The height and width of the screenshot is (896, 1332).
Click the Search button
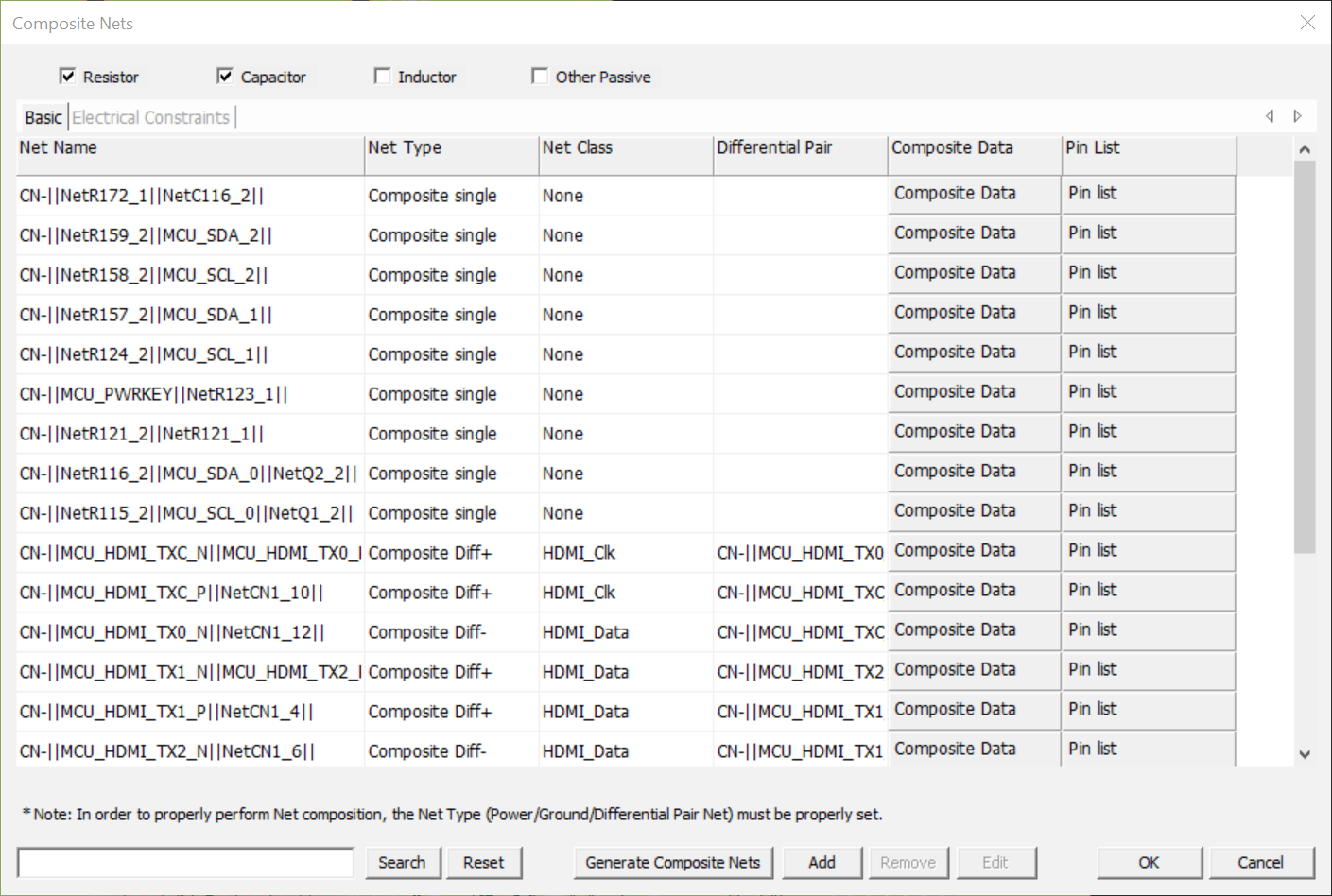coord(402,862)
